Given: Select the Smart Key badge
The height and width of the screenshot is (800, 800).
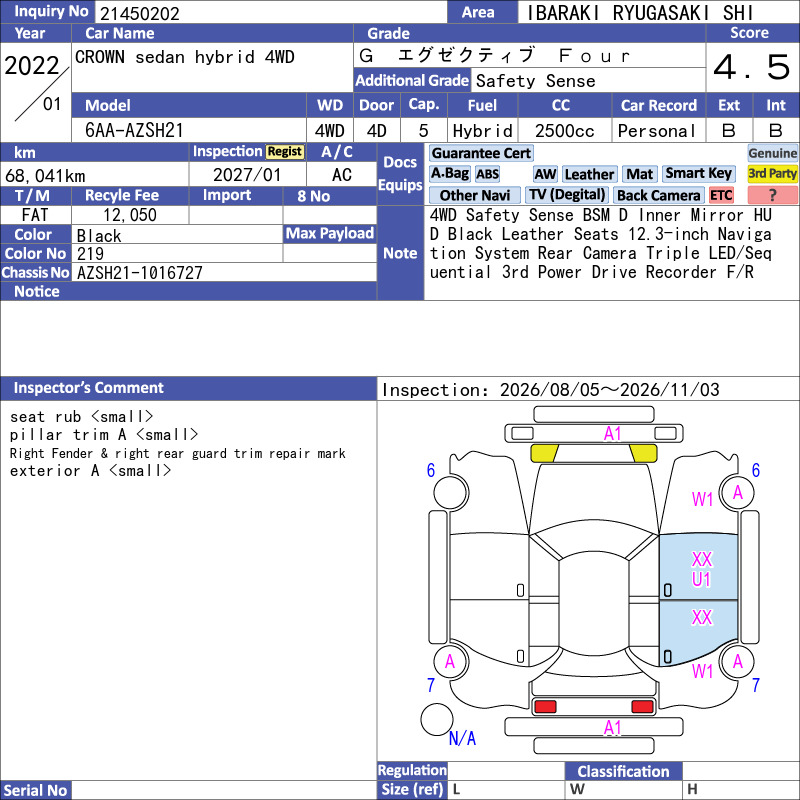Looking at the screenshot, I should click(698, 174).
